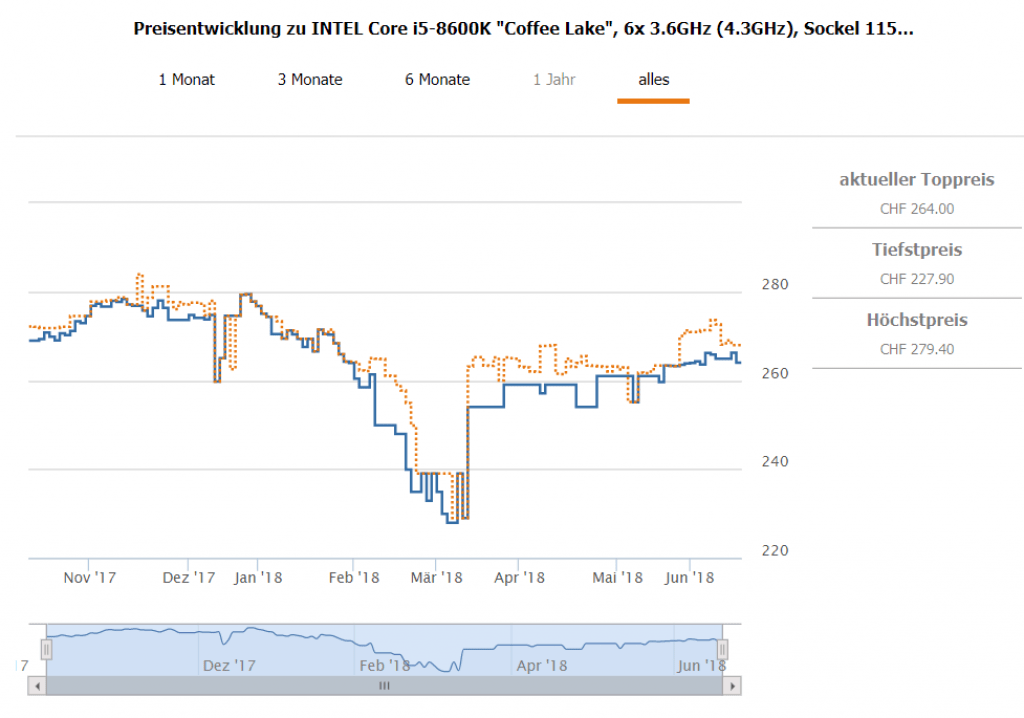Viewport: 1024px width, 718px height.
Task: Click the '280' y-axis label
Action: [x=775, y=284]
